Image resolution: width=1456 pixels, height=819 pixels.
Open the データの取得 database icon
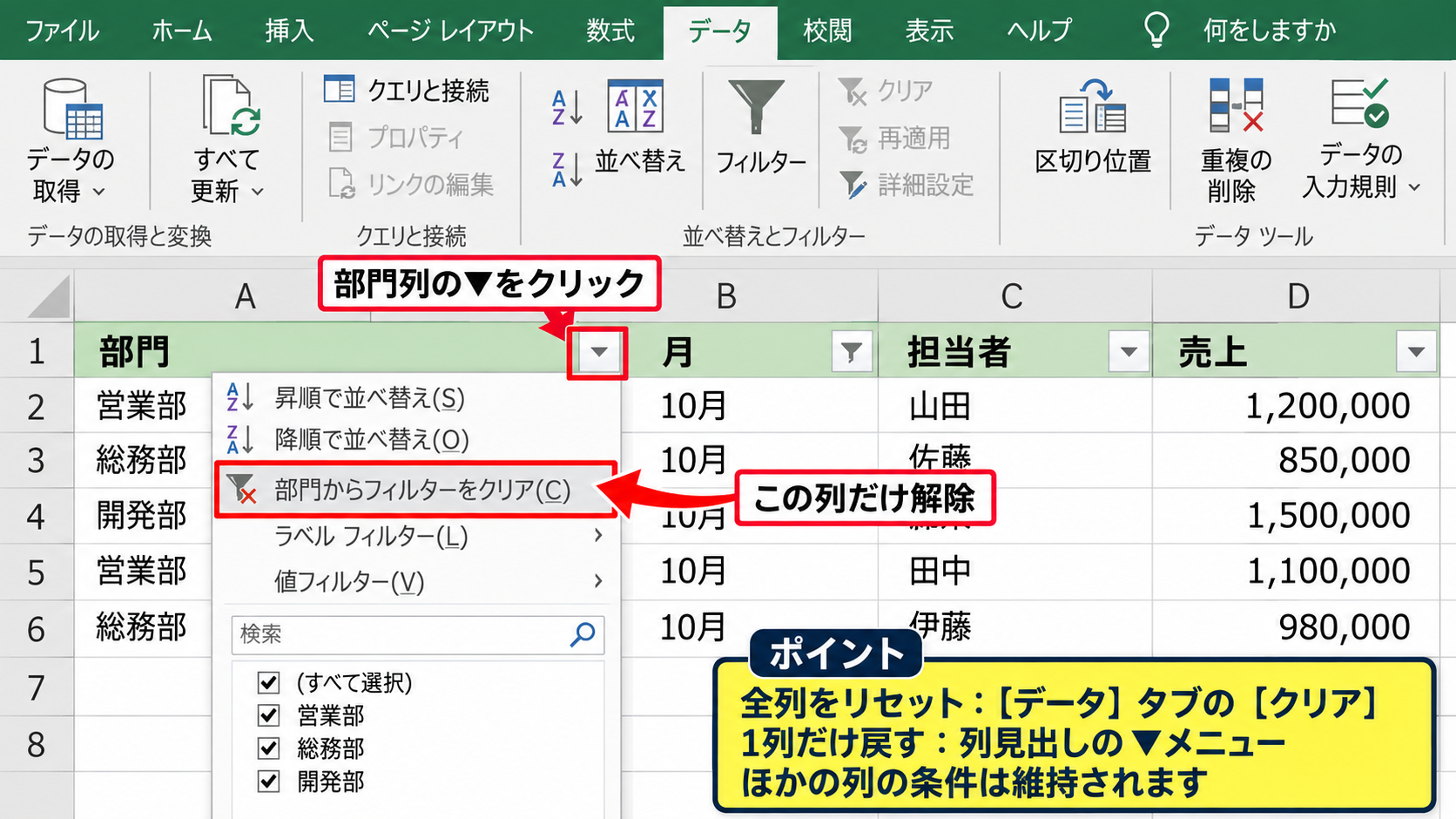[x=73, y=109]
